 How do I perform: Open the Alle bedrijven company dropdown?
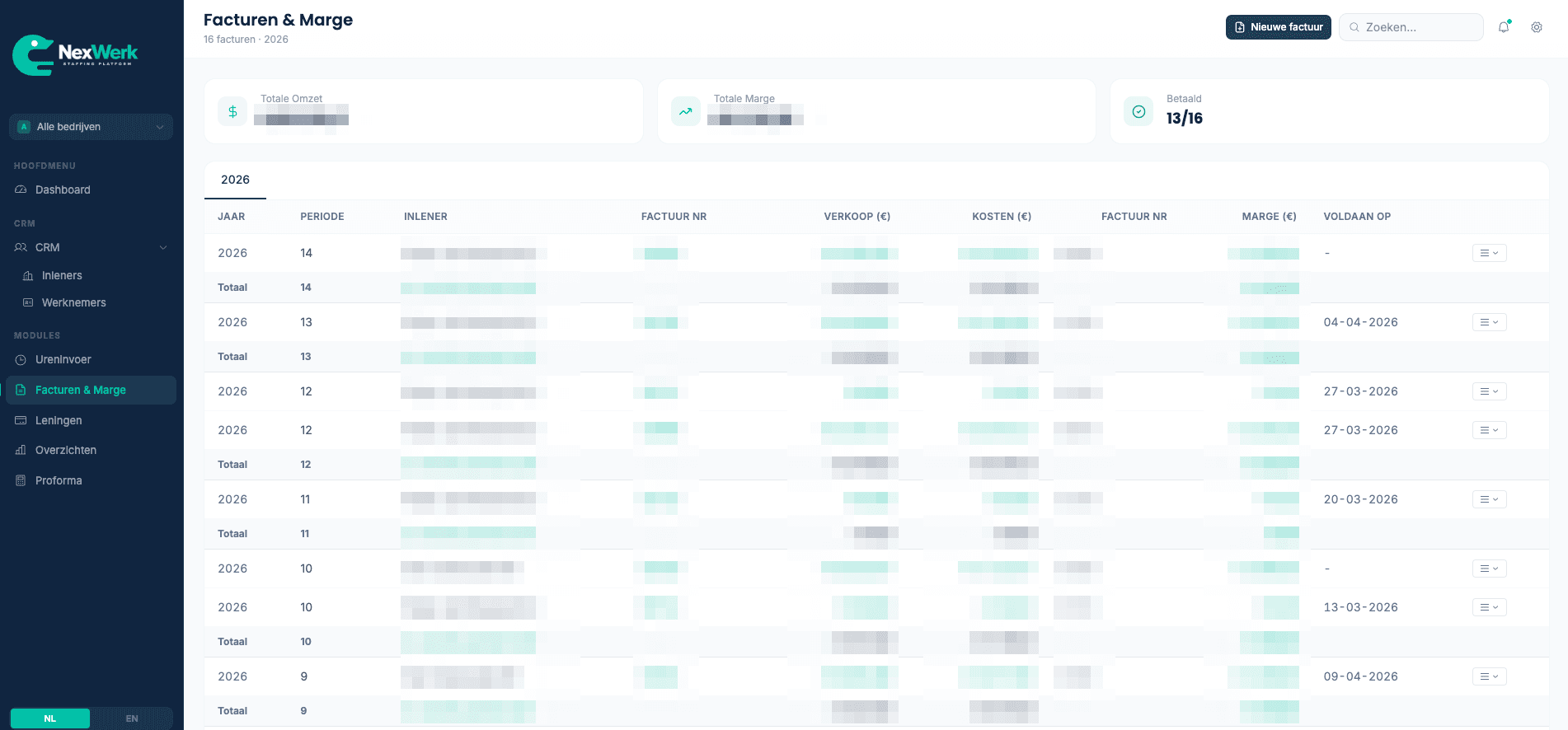pyautogui.click(x=91, y=127)
